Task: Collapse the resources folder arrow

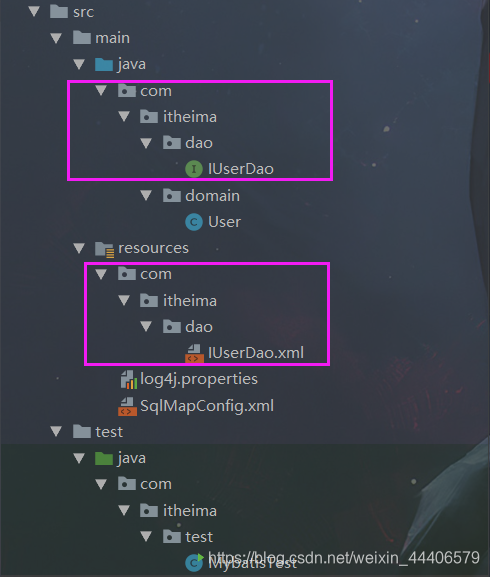Action: point(79,248)
